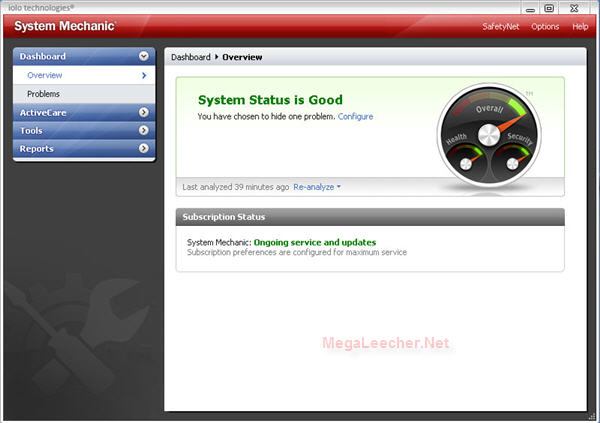Click the ActiveCare section label

43,113
